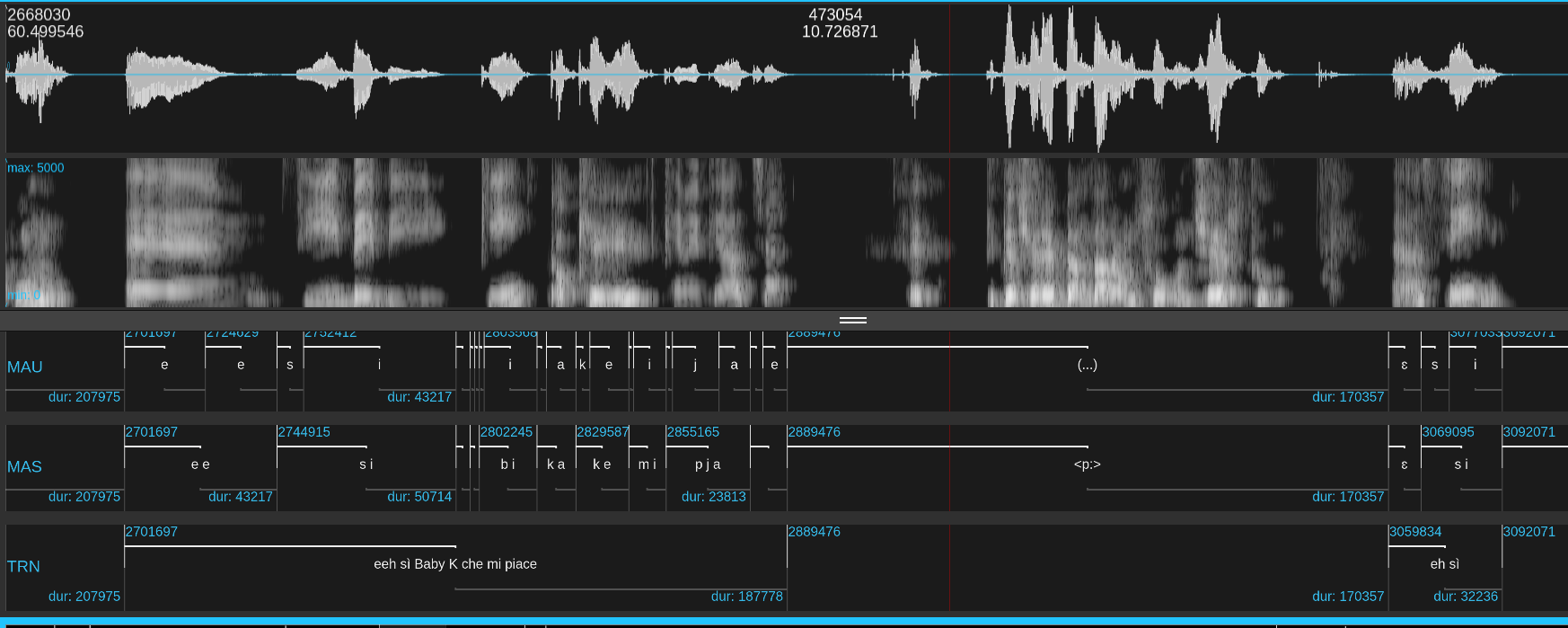Click the bottom blue timeline scrollbar
Viewport: 1568px width, 628px height.
pyautogui.click(x=784, y=622)
